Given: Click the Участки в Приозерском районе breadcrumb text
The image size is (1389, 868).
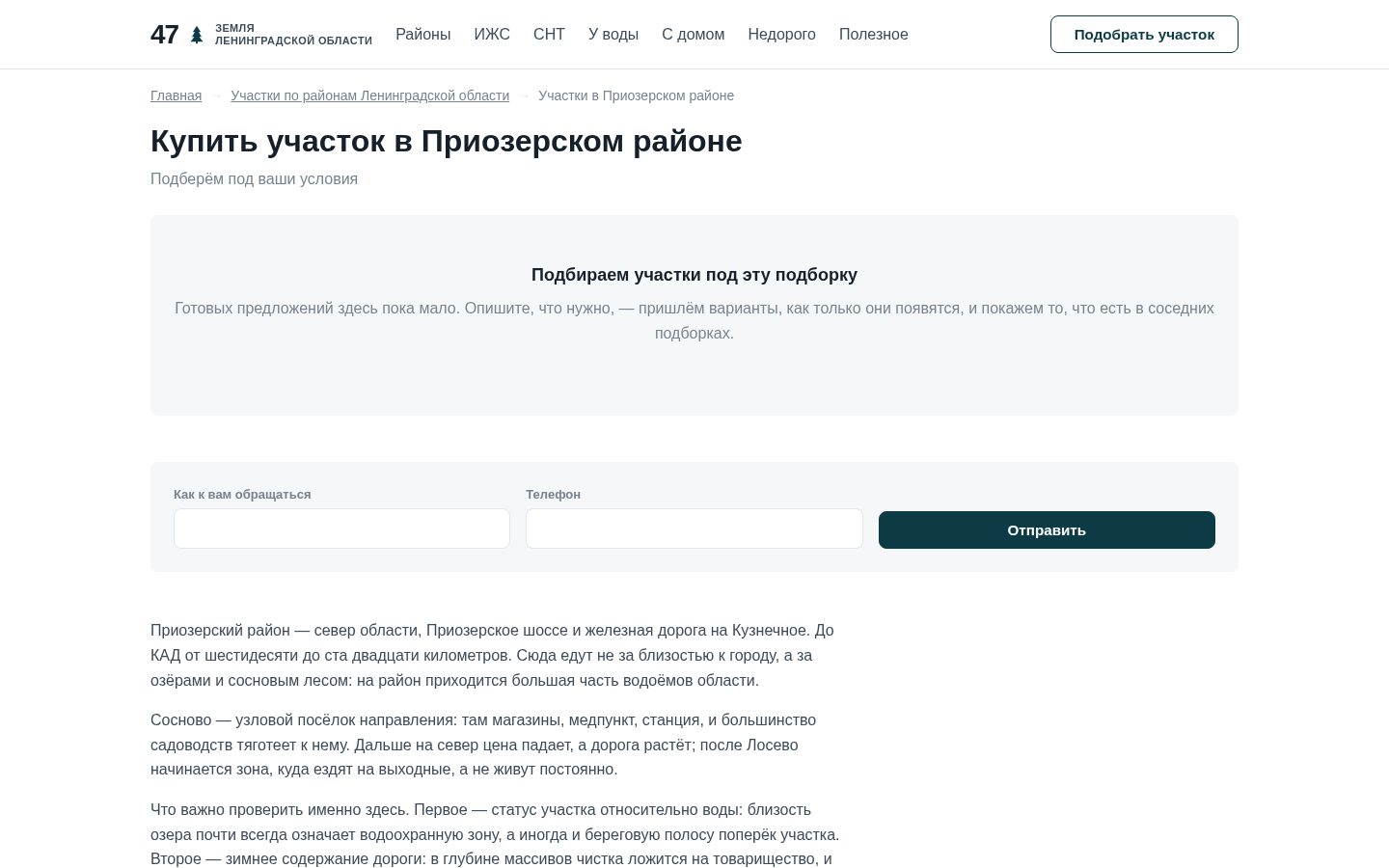Looking at the screenshot, I should pyautogui.click(x=636, y=95).
